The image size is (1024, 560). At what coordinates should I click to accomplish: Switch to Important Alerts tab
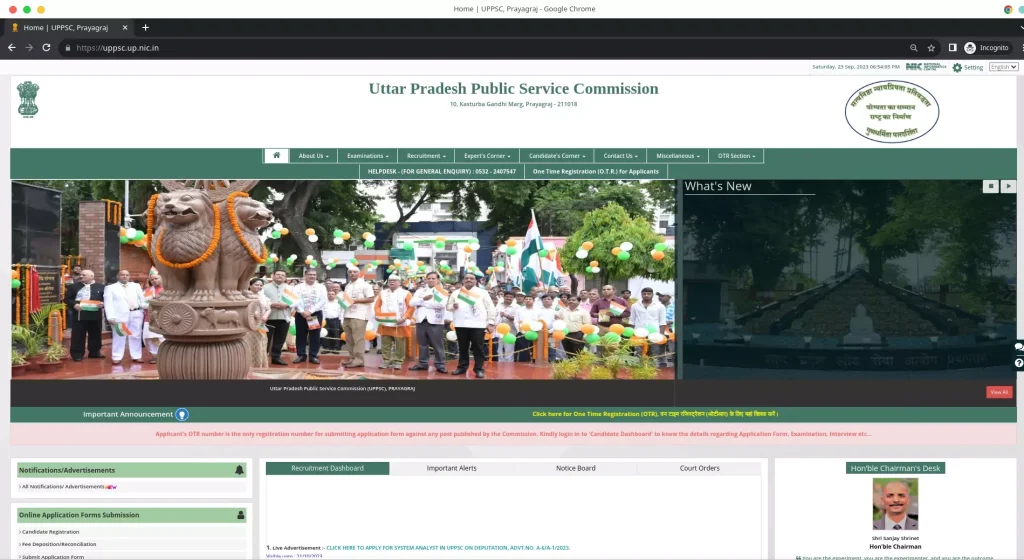[451, 468]
